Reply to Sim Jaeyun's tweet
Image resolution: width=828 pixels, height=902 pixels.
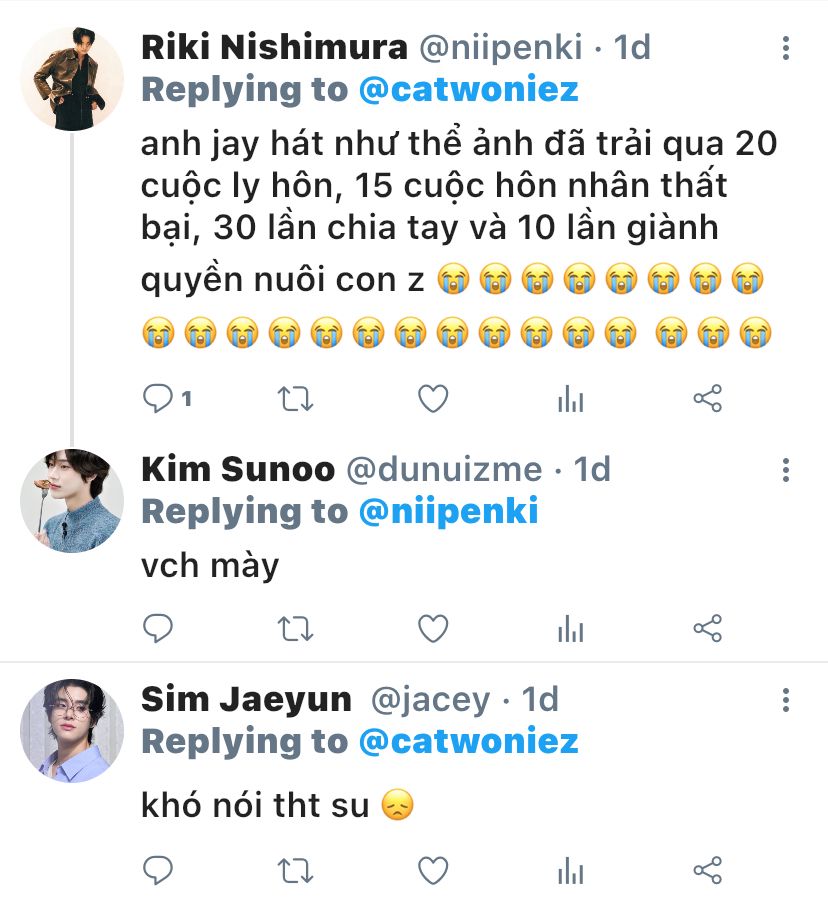tap(158, 869)
